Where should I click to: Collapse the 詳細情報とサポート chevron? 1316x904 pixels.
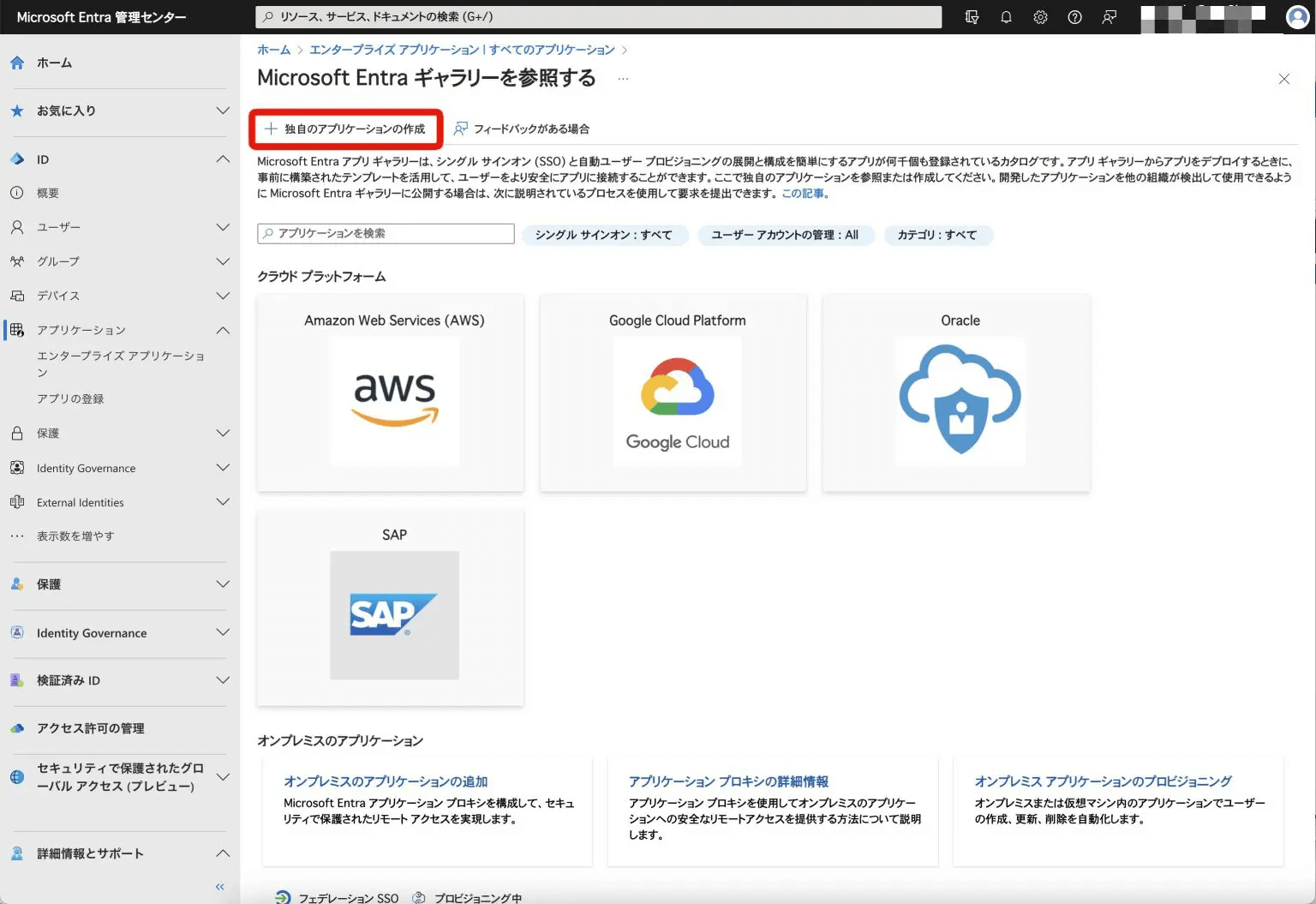(223, 853)
